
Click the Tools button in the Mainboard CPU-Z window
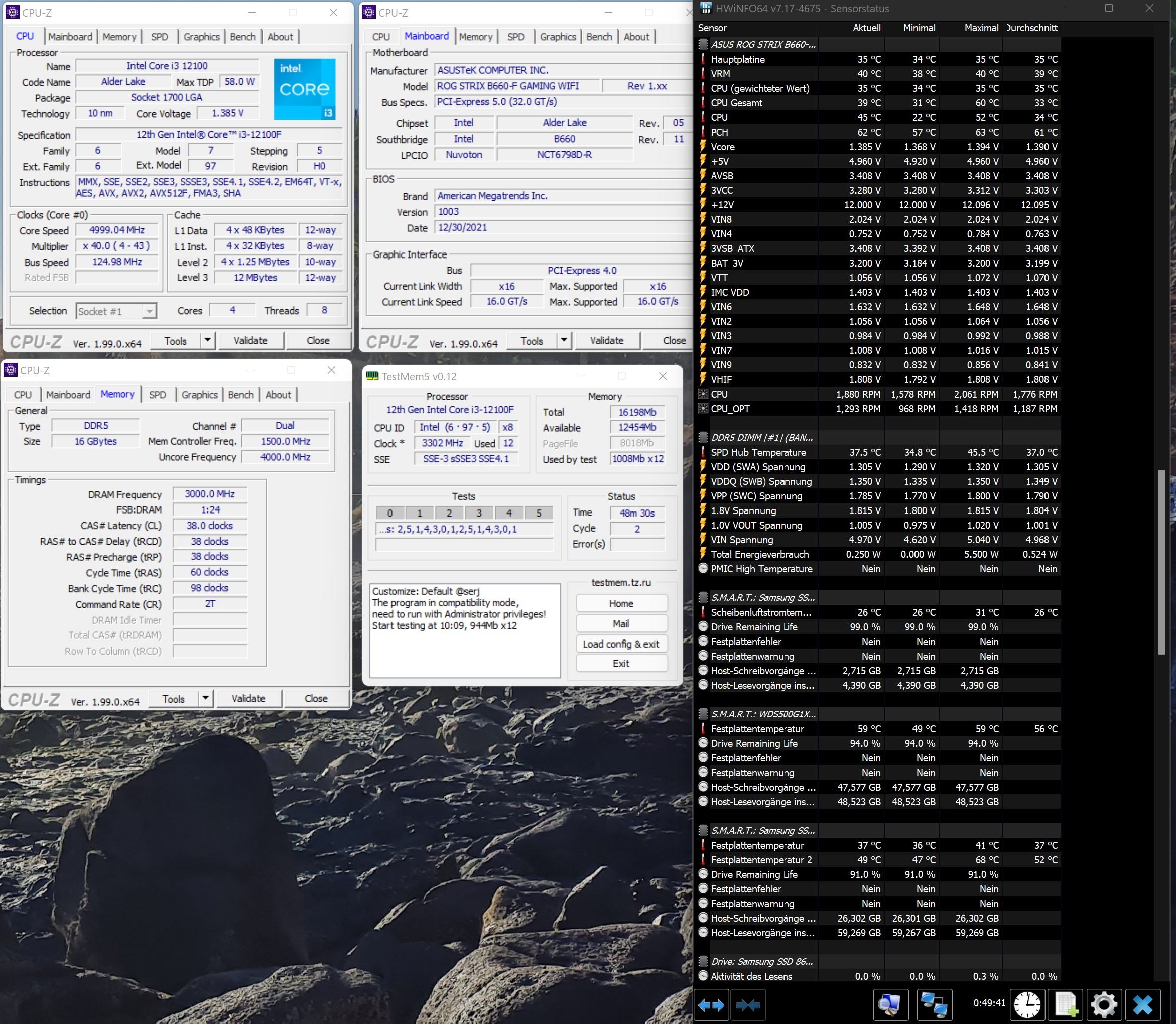pos(532,340)
